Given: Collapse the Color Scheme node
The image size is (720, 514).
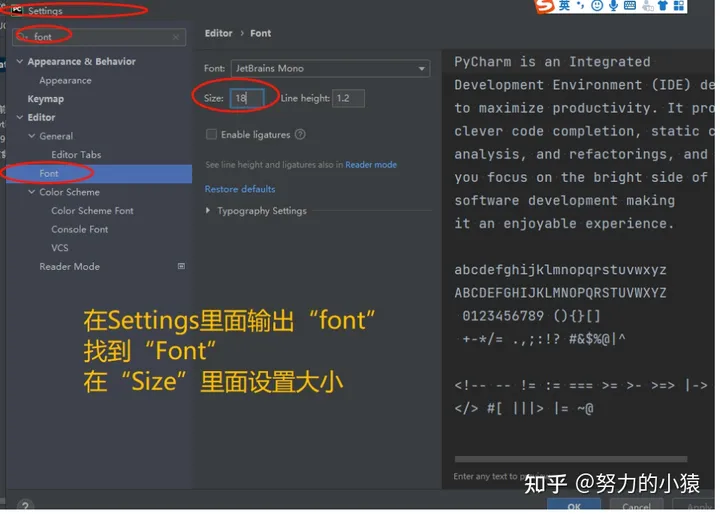Looking at the screenshot, I should pos(32,192).
